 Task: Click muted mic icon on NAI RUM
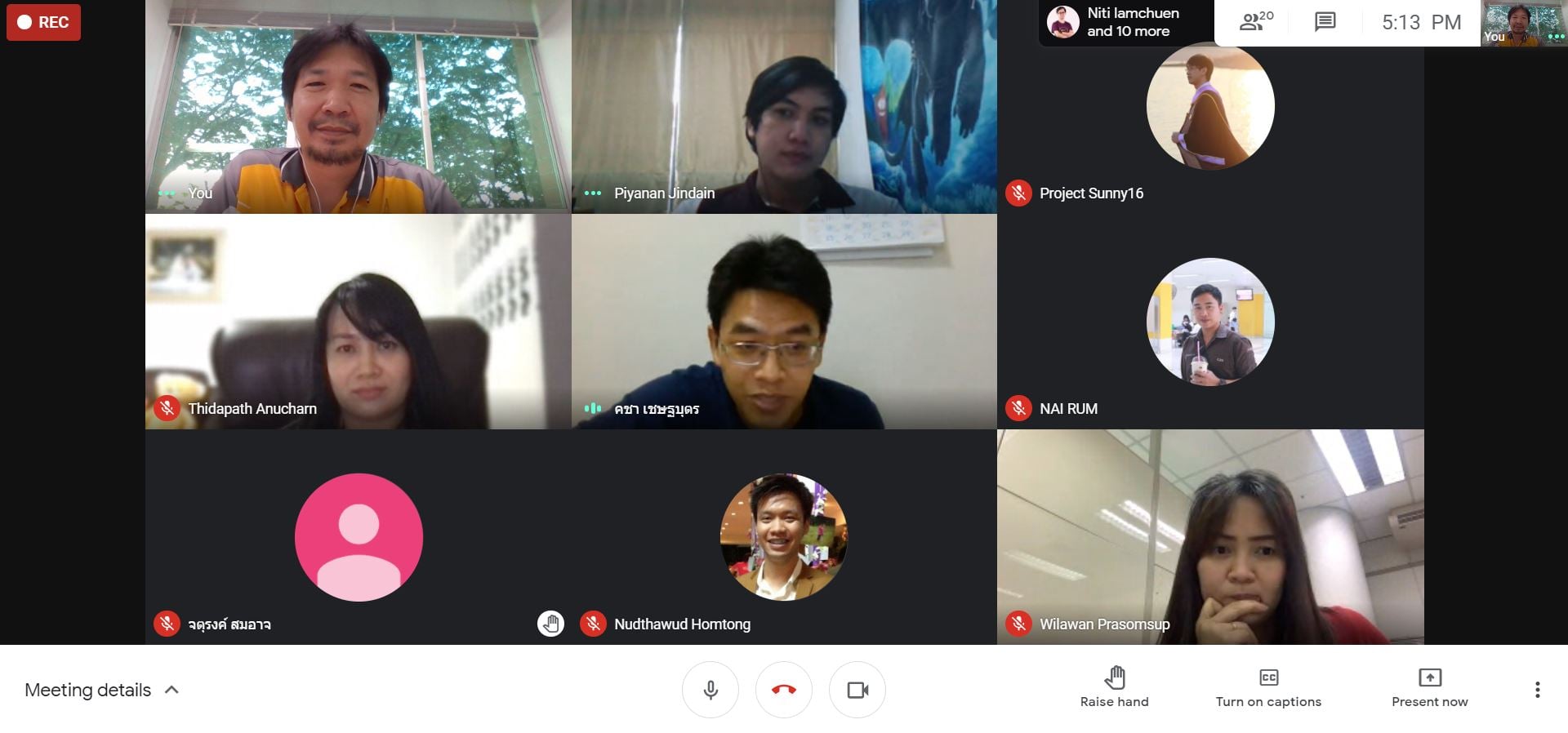(x=1018, y=408)
